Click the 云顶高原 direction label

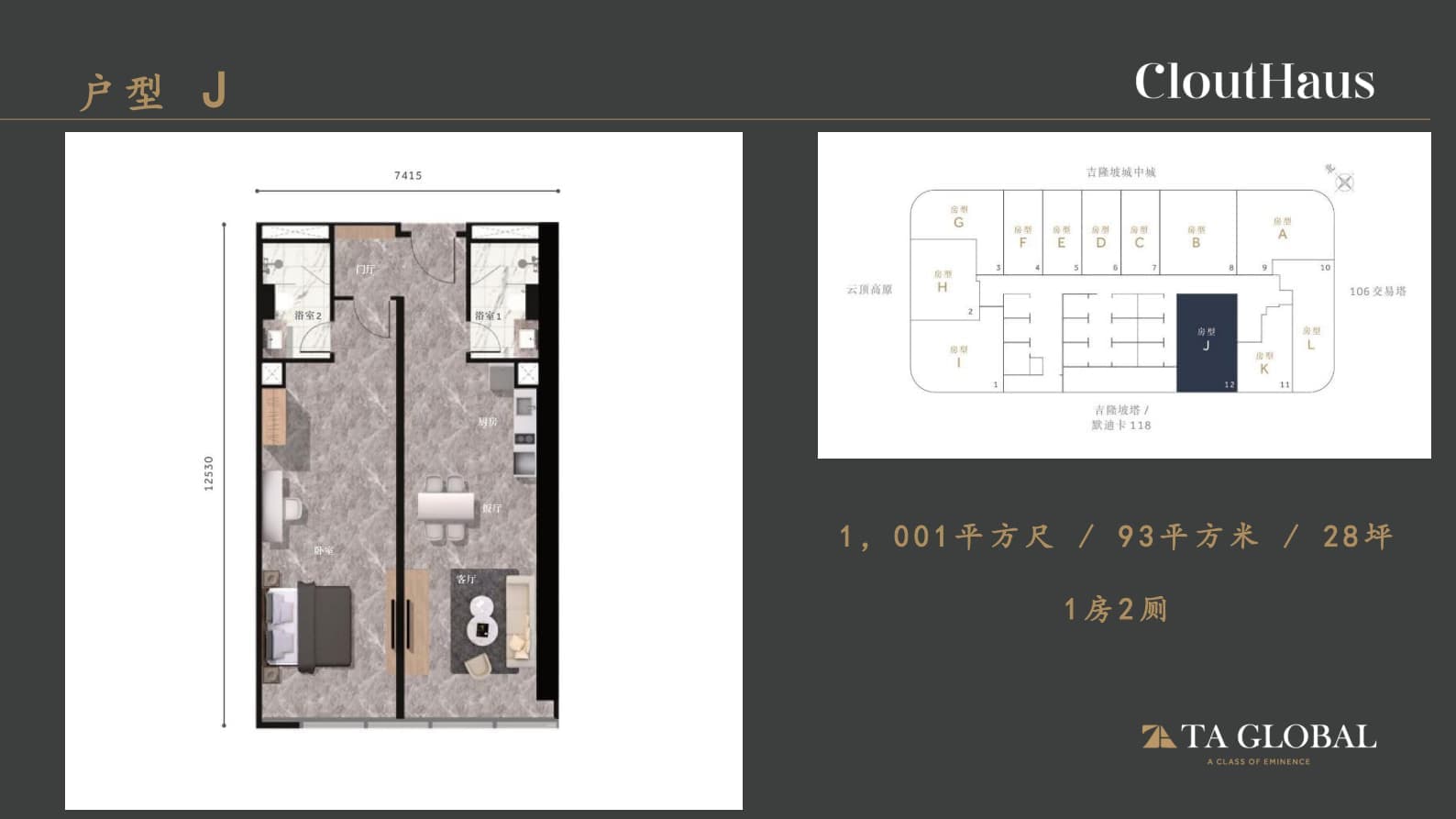click(x=869, y=290)
